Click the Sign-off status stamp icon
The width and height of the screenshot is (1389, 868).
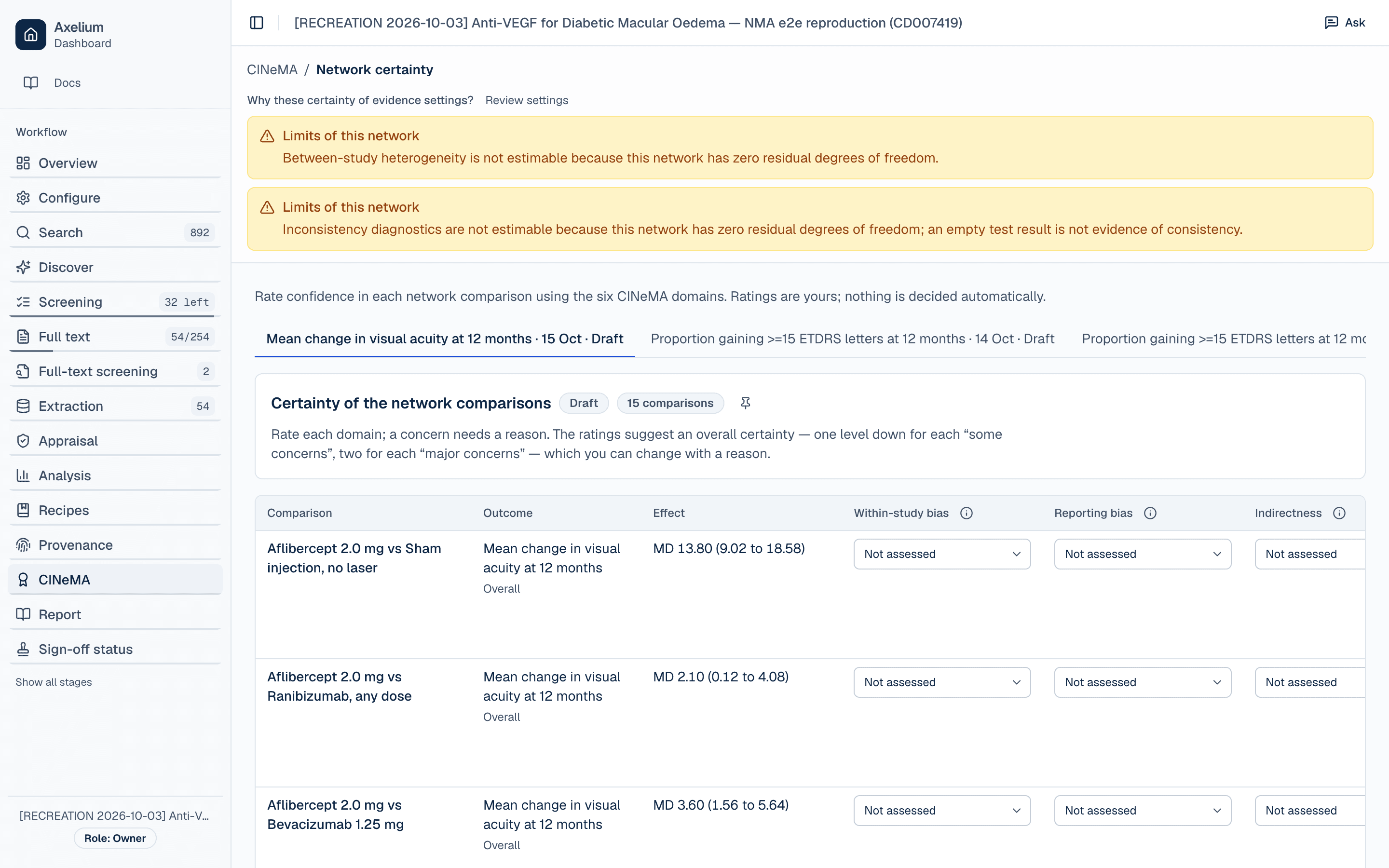pyautogui.click(x=23, y=649)
